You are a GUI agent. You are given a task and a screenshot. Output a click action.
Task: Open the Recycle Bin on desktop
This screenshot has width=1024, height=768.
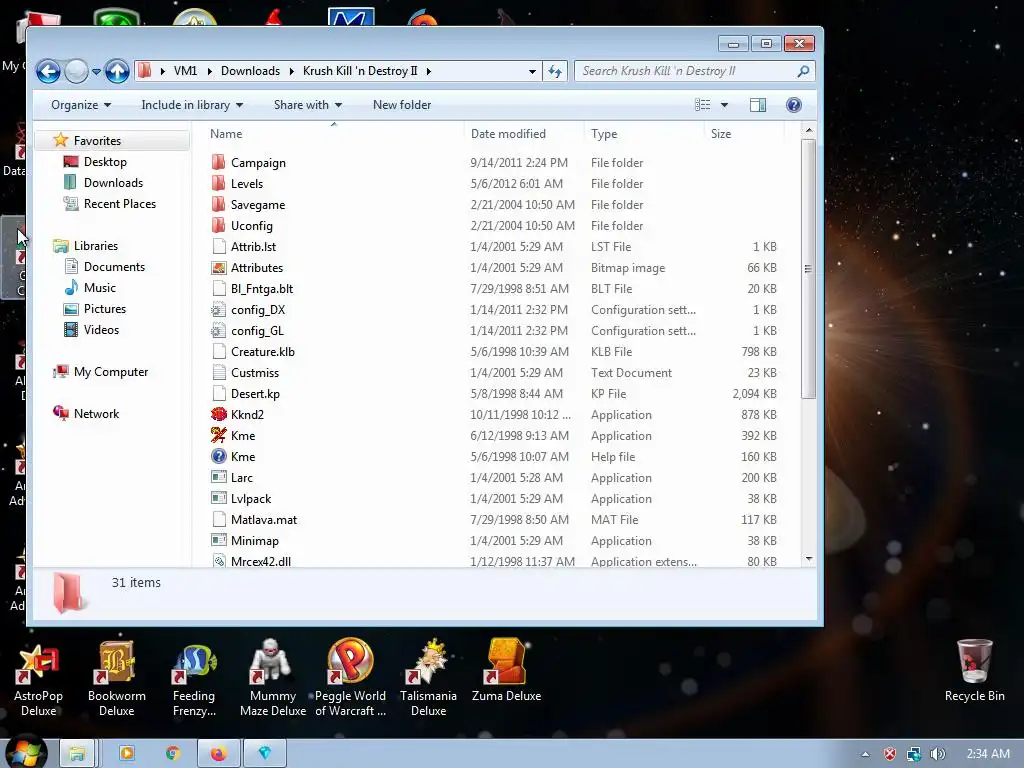(974, 671)
